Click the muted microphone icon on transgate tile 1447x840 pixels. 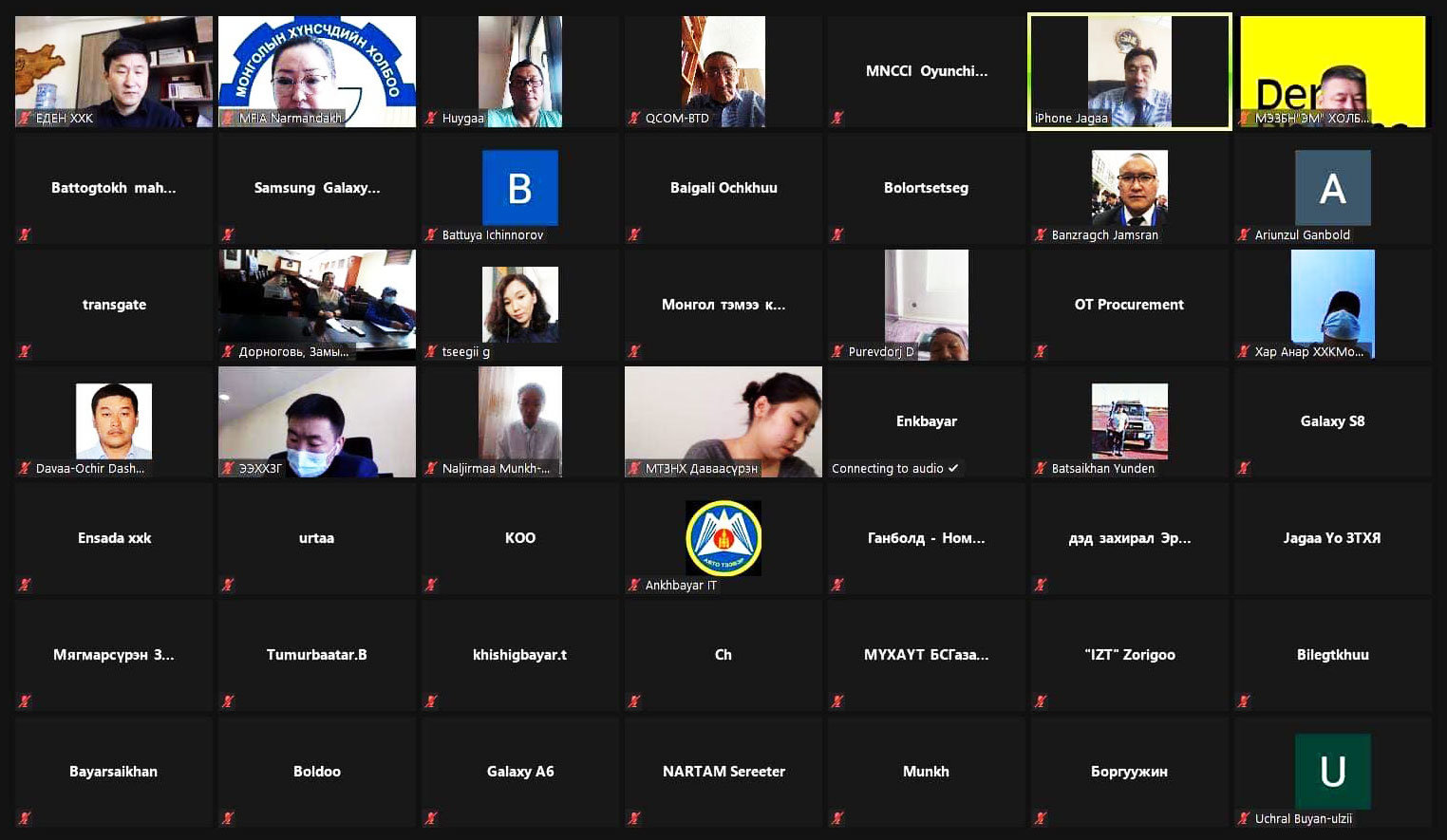tap(25, 351)
